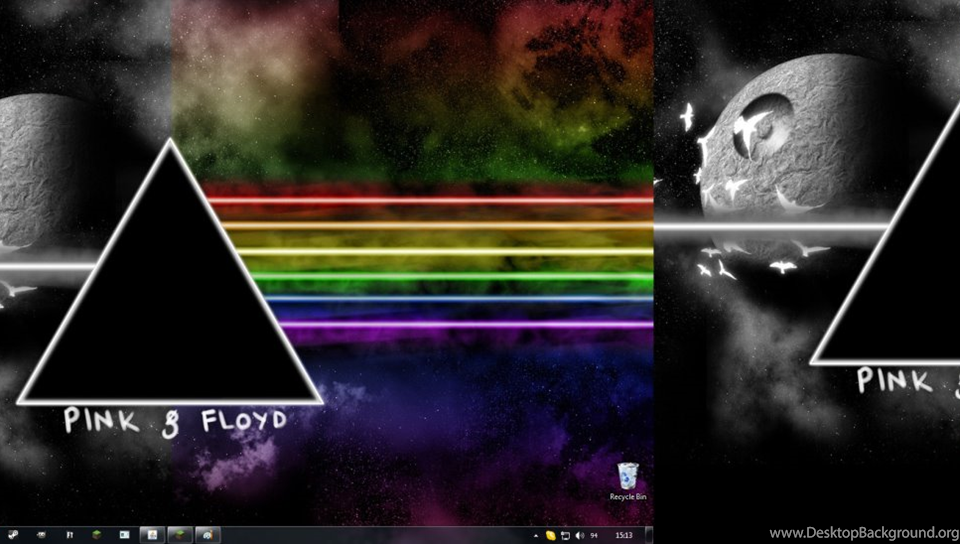Switch to the running Minecraft grass block window
Screen dimensions: 960x544
(x=180, y=535)
